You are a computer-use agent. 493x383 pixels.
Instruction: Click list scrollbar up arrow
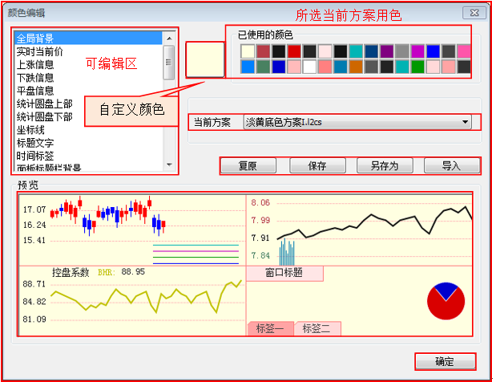pos(169,39)
